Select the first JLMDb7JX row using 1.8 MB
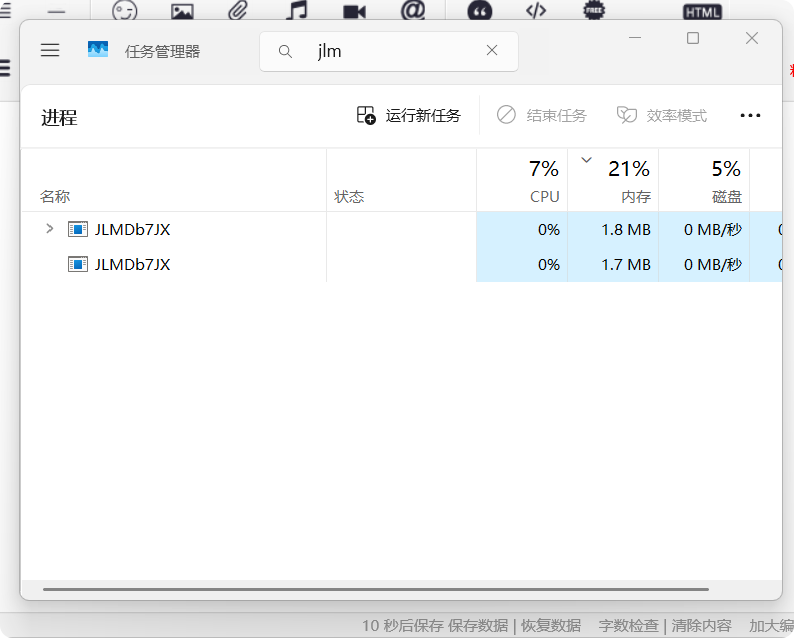This screenshot has height=638, width=794. 401,229
